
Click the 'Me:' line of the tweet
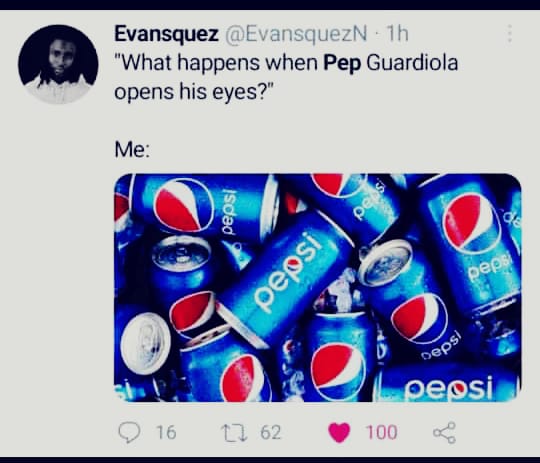(x=132, y=150)
